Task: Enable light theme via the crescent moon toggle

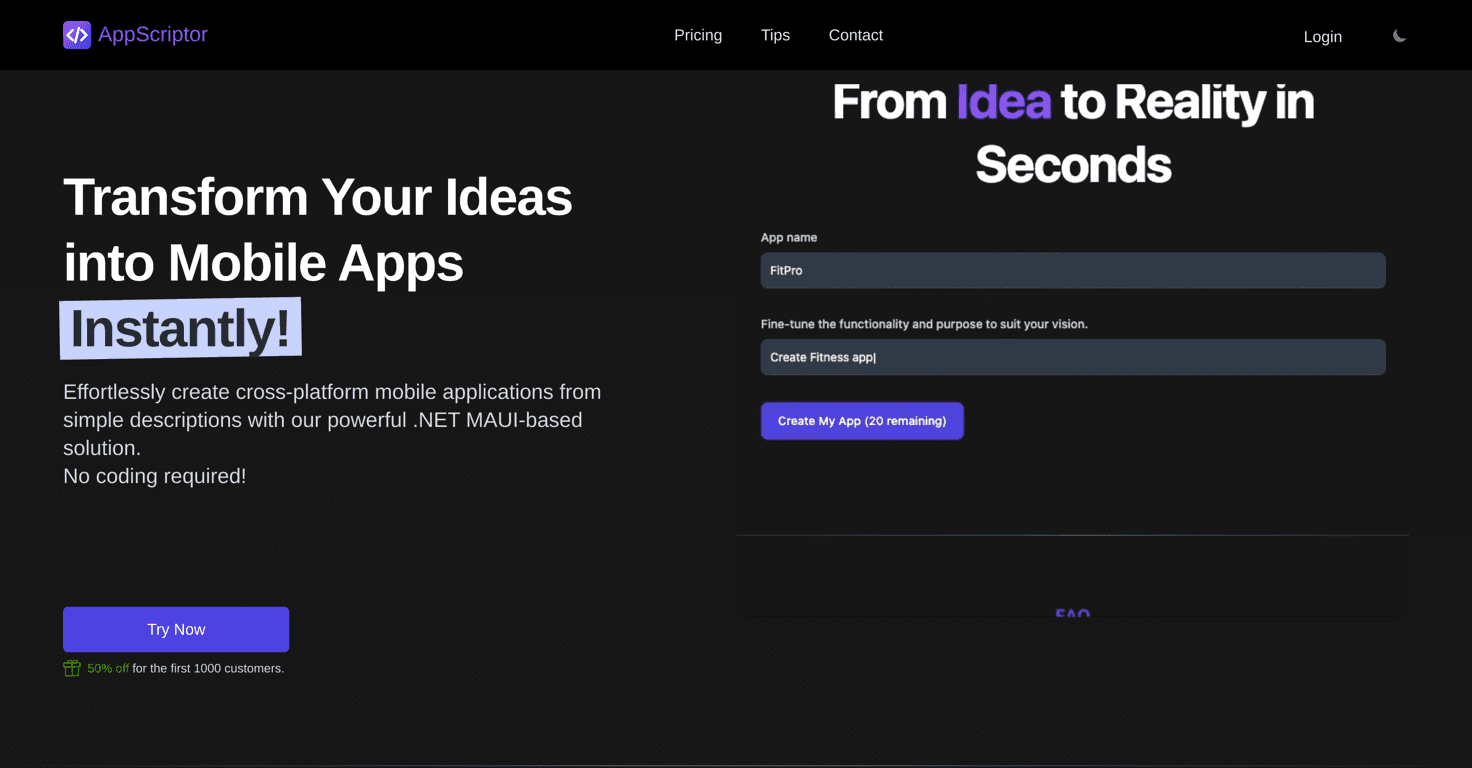Action: pos(1398,35)
